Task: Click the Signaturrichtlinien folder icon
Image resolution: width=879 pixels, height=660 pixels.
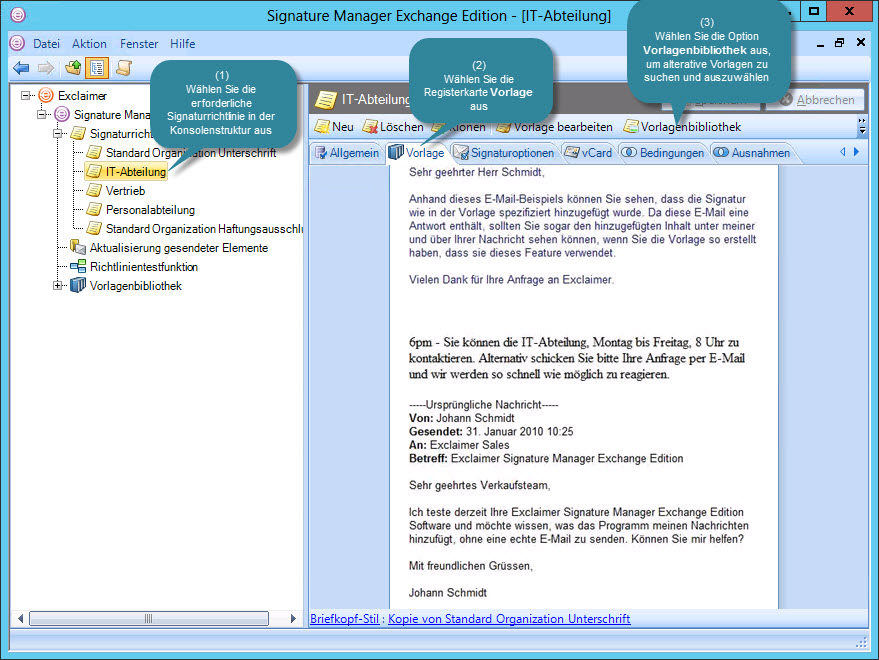Action: click(x=78, y=133)
